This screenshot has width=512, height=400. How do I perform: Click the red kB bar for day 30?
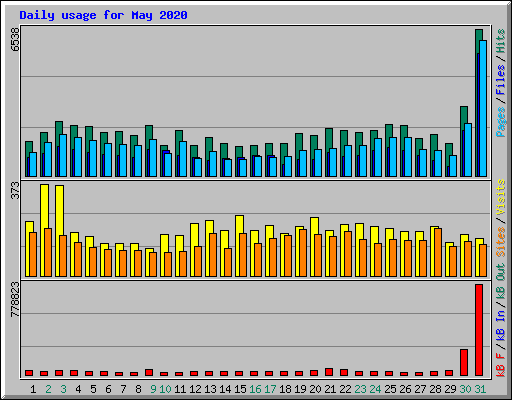point(464,363)
